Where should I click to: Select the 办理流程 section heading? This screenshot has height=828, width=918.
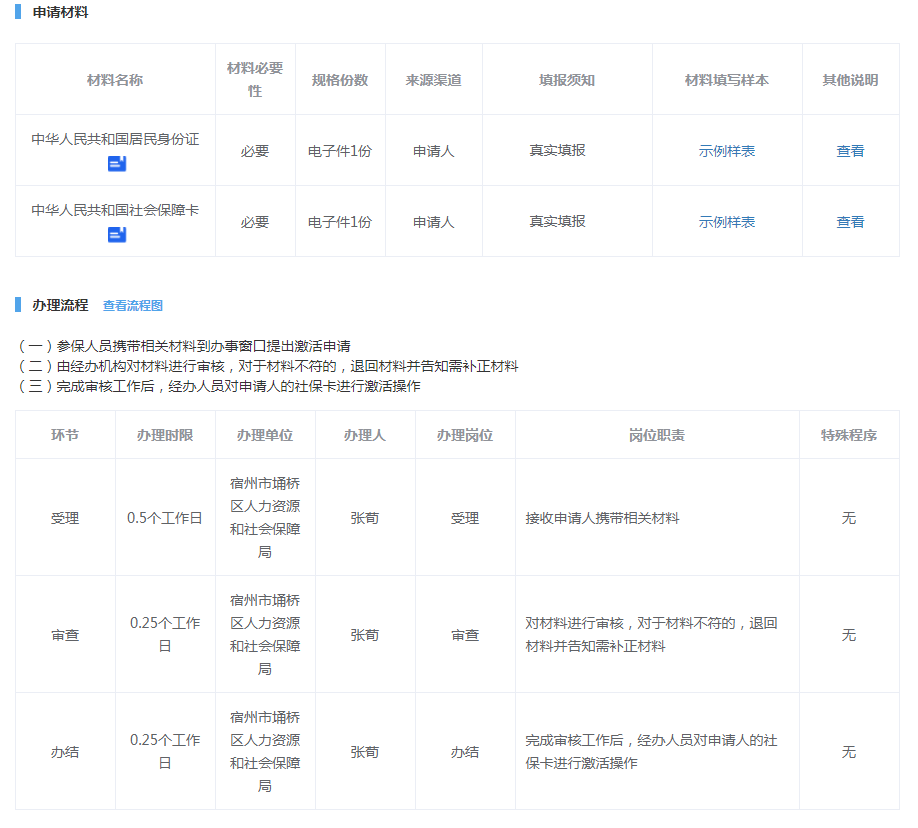pos(60,305)
